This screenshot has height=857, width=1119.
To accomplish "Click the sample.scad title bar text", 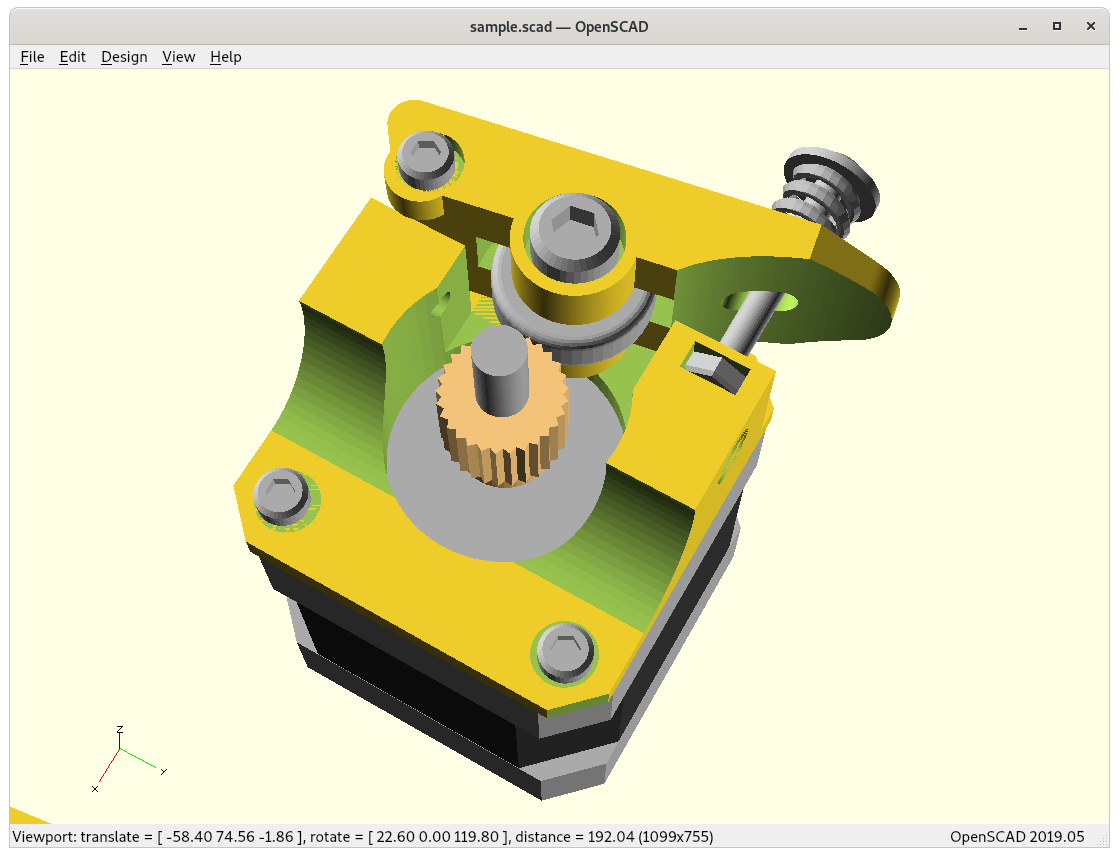I will click(559, 27).
